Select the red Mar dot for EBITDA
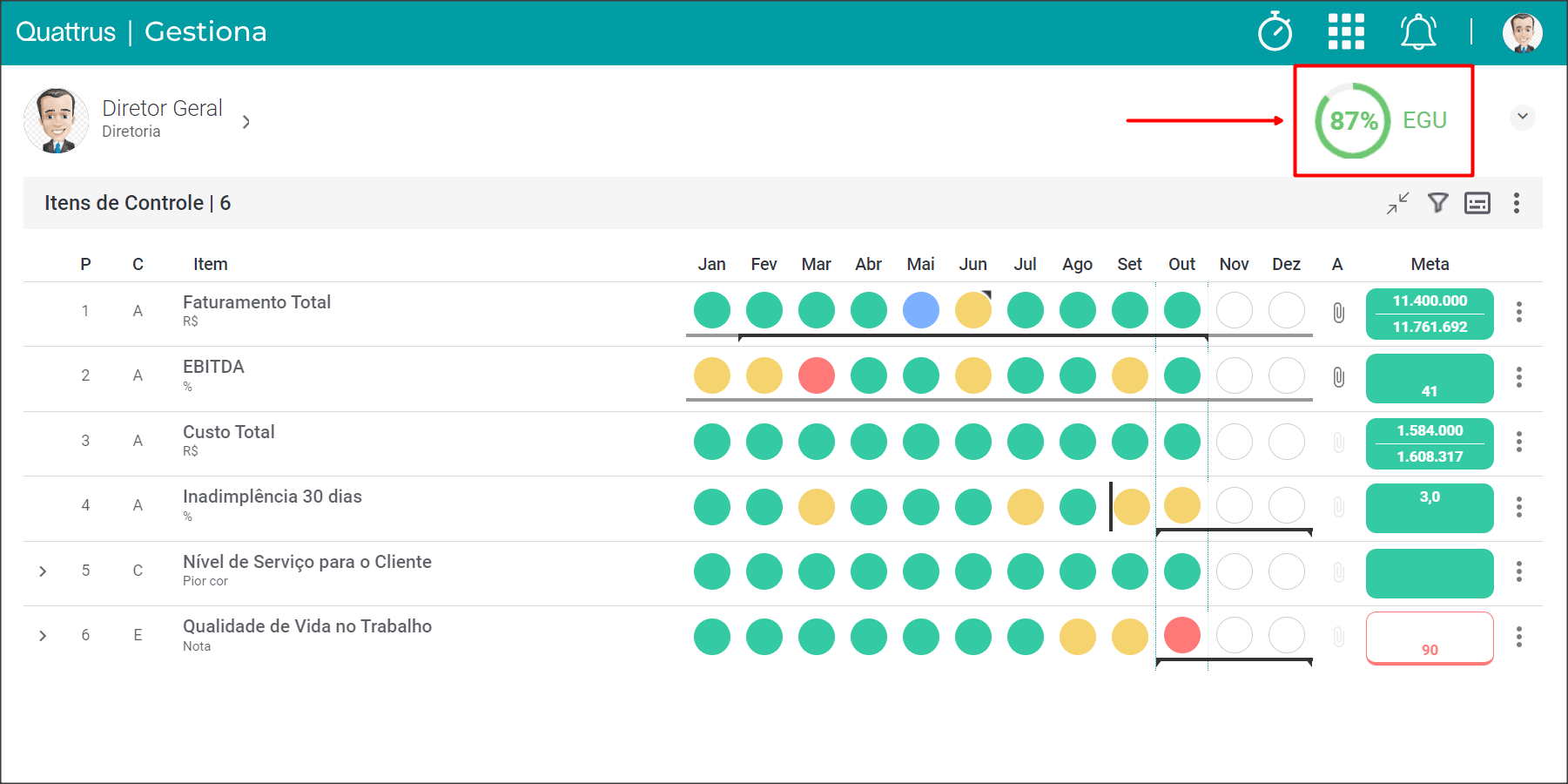Screen dimensions: 1568x784 [x=817, y=375]
